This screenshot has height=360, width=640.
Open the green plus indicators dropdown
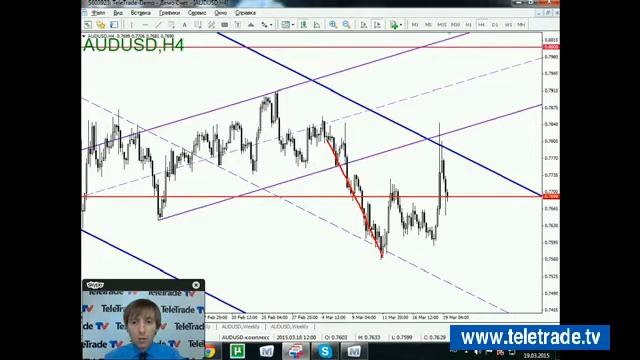tap(396, 25)
